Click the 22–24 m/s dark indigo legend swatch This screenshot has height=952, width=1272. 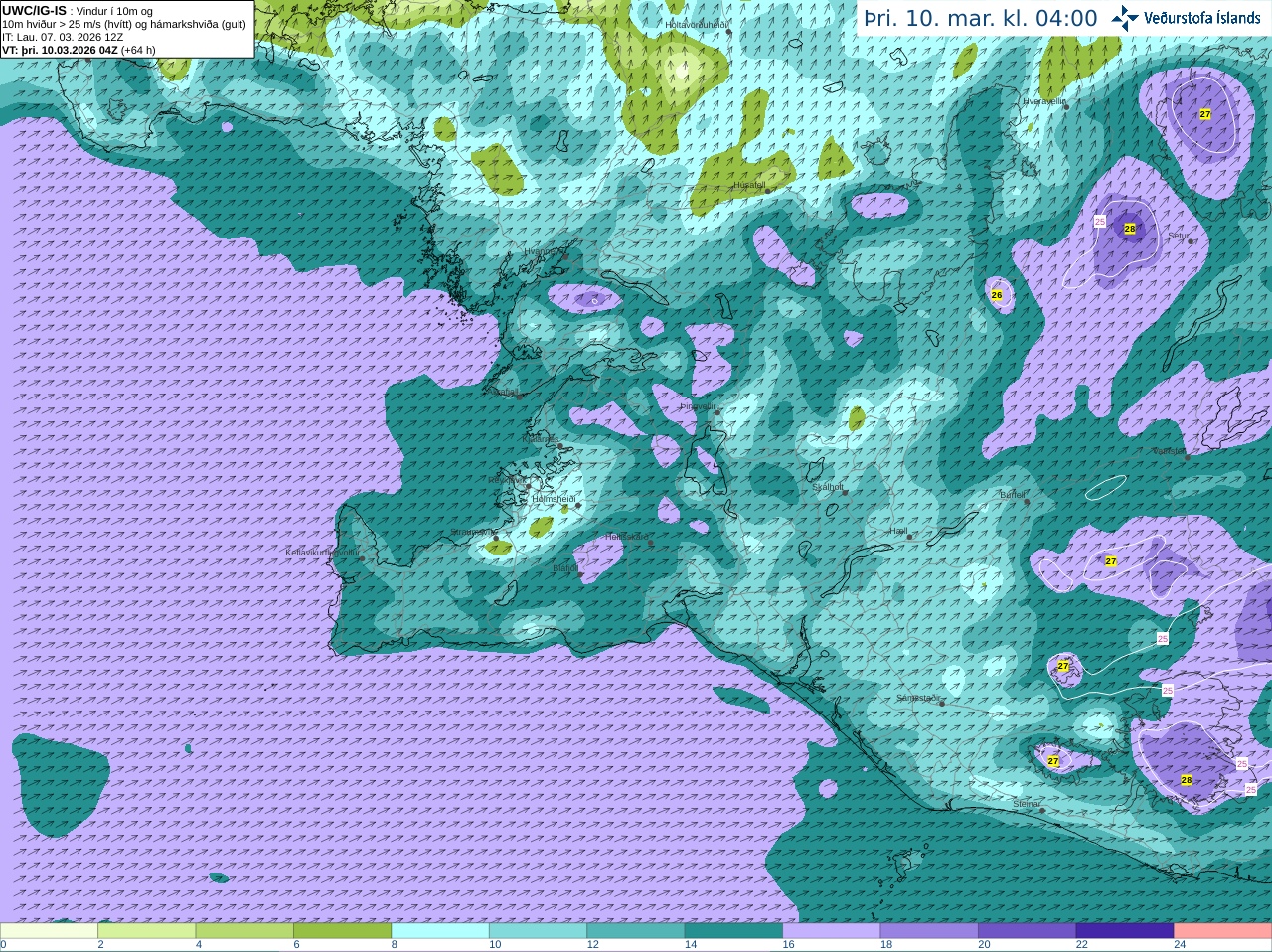pyautogui.click(x=1125, y=931)
